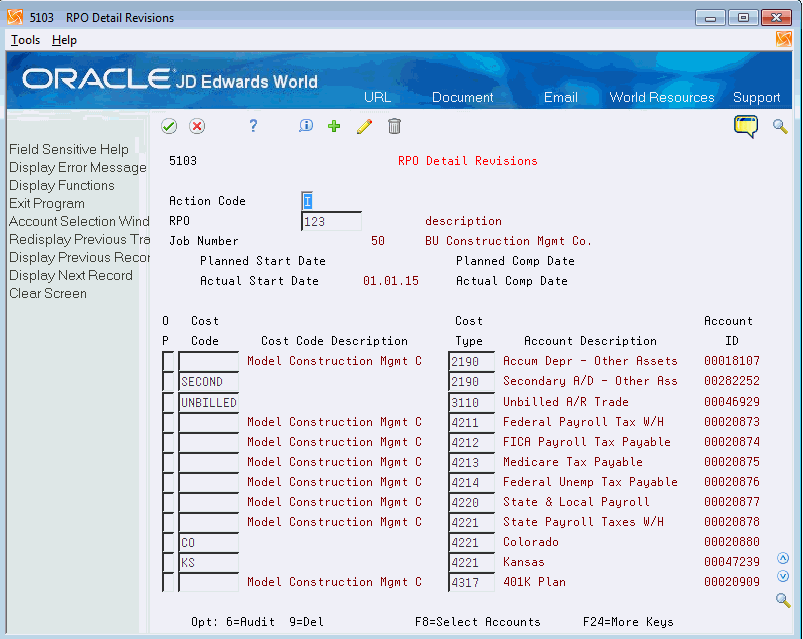Click the Action Code input field
803x639 pixels.
307,201
